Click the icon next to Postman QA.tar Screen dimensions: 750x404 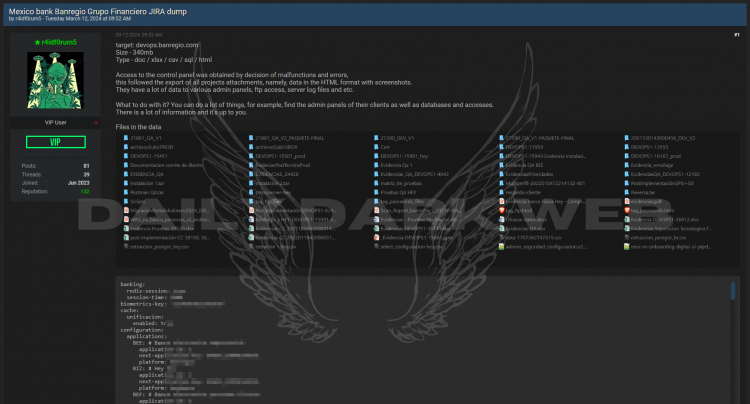(126, 193)
